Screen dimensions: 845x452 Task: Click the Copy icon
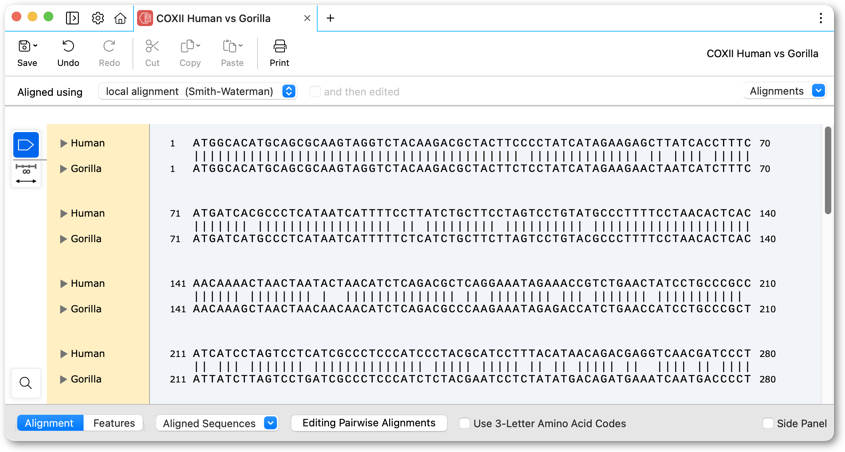coord(188,46)
